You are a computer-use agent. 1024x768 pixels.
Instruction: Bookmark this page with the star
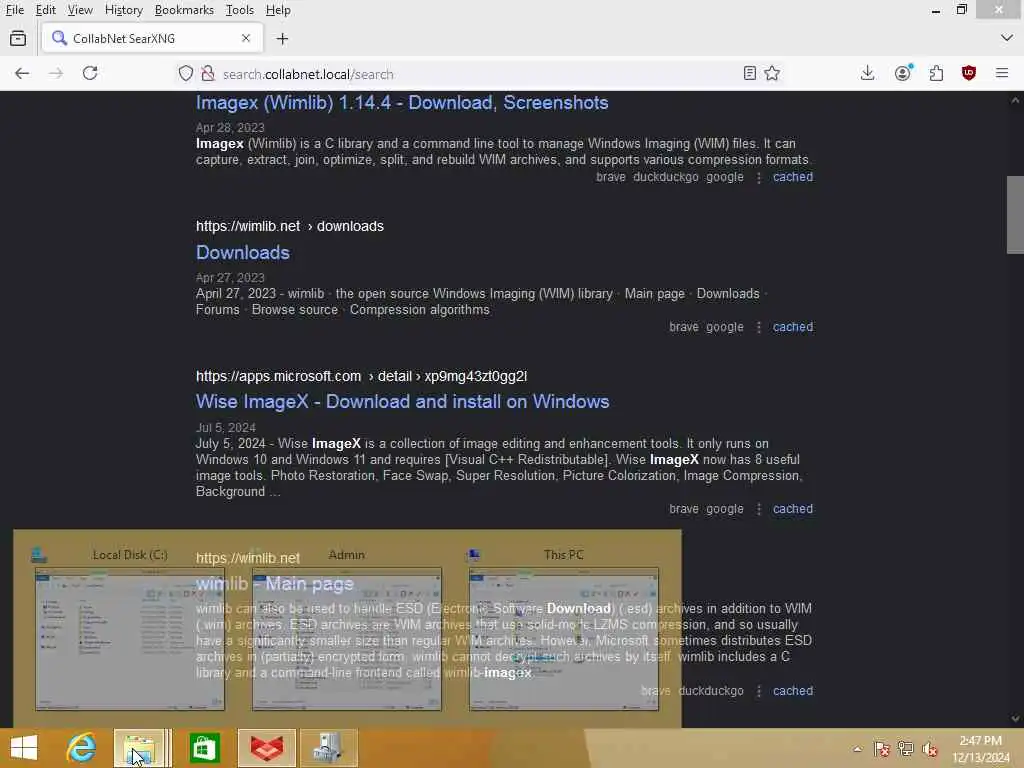[772, 73]
